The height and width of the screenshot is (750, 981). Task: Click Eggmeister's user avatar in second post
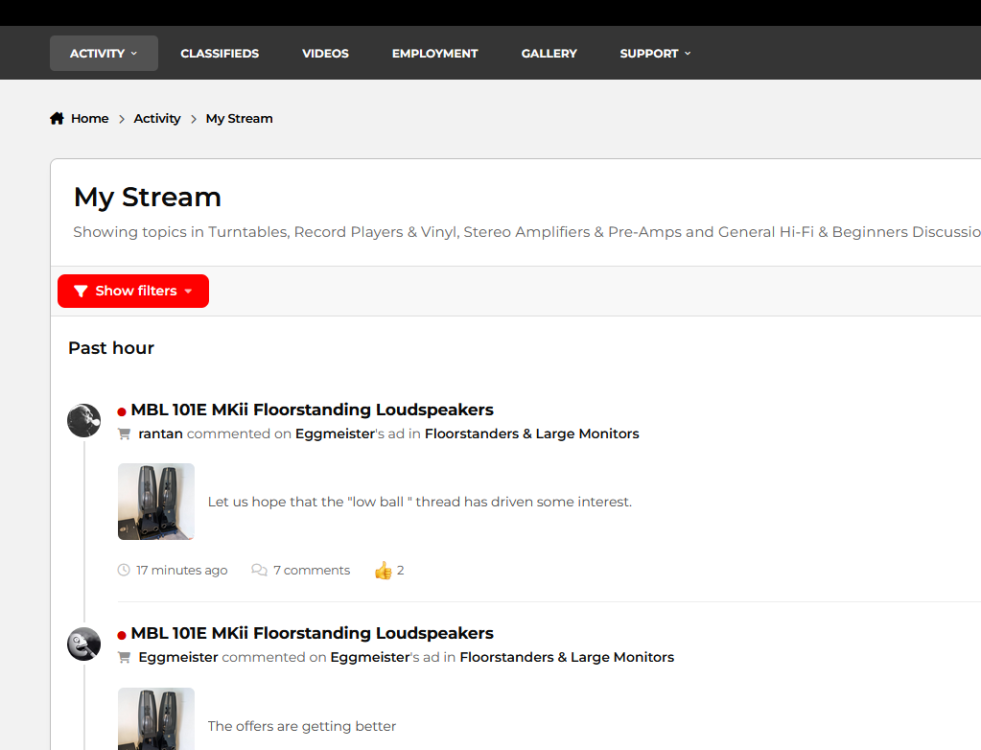[84, 644]
